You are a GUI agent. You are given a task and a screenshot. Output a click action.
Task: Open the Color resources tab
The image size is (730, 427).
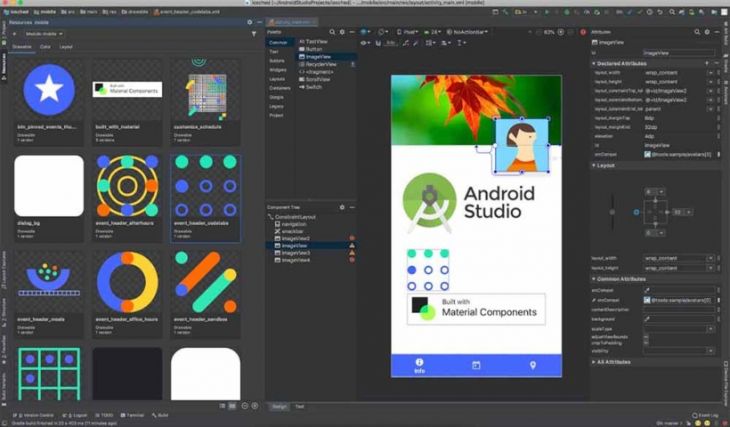pyautogui.click(x=45, y=47)
